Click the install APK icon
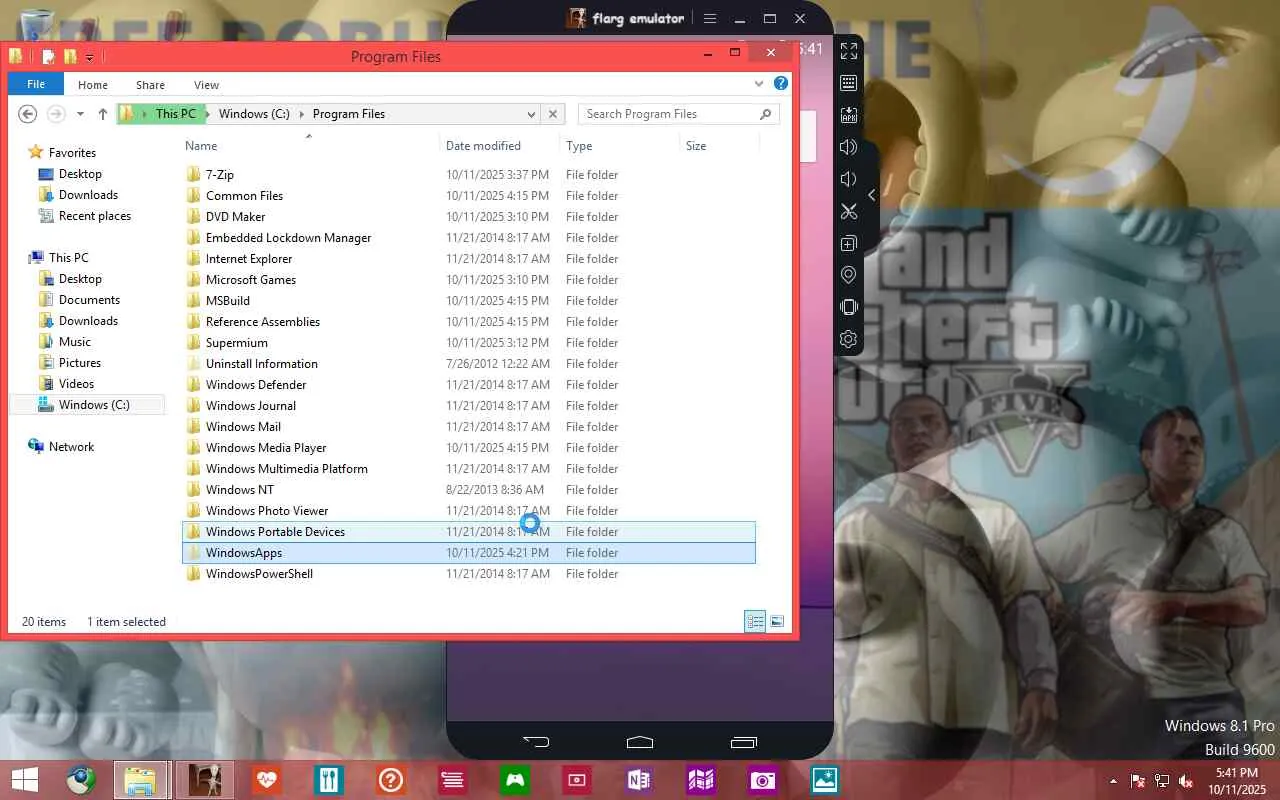This screenshot has height=800, width=1280. pos(849,115)
